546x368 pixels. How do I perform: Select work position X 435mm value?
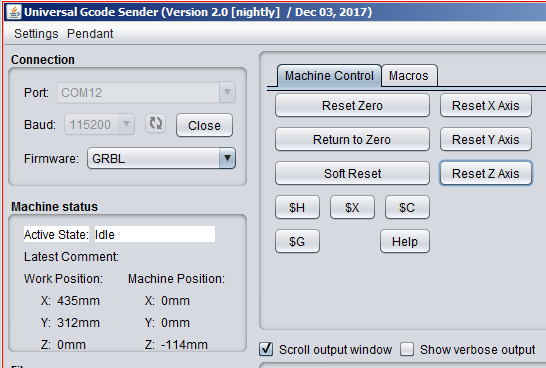[78, 300]
